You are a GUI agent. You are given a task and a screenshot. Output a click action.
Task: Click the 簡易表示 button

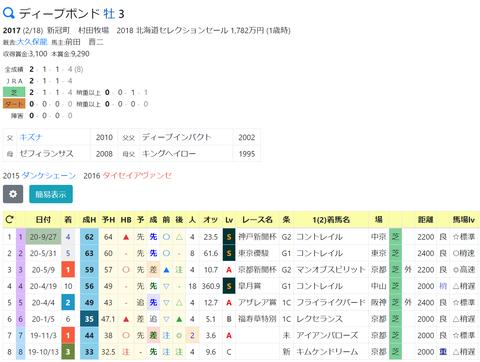[51, 194]
